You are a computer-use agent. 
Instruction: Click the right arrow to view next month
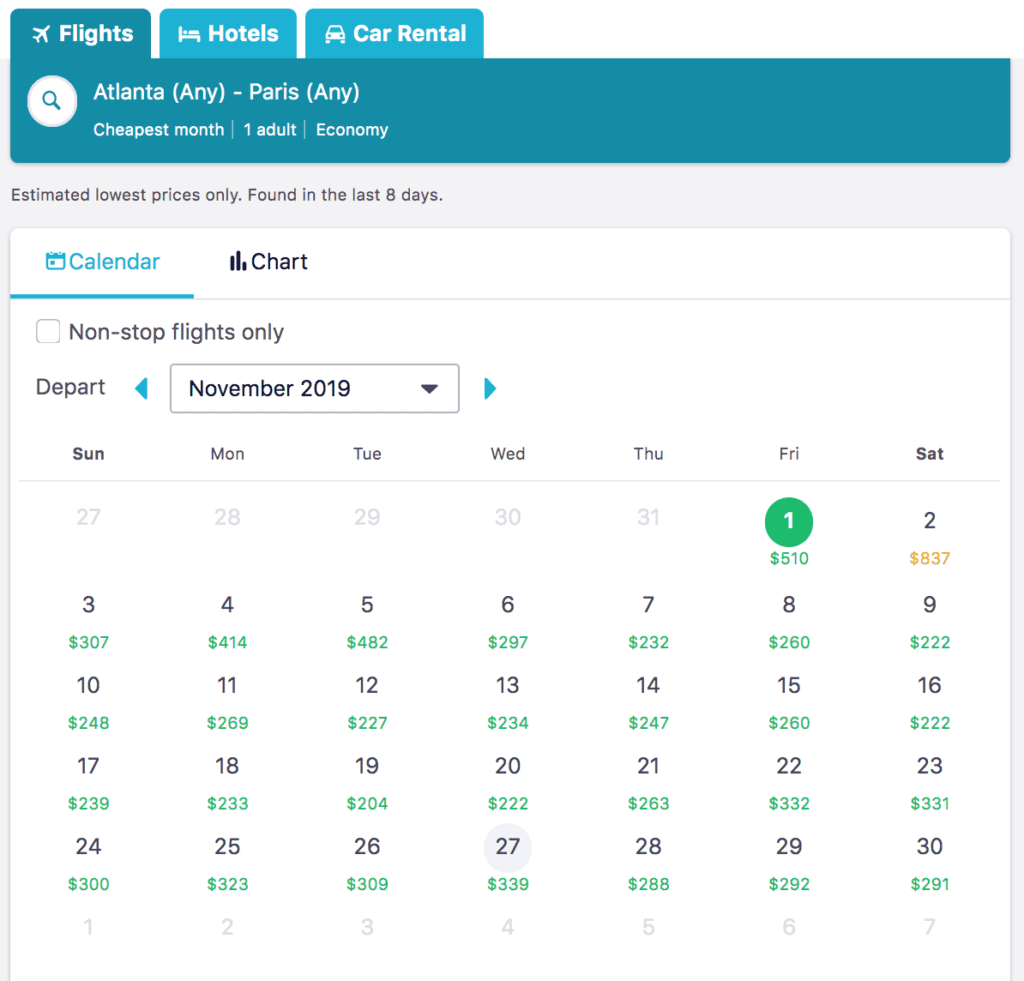[x=489, y=388]
